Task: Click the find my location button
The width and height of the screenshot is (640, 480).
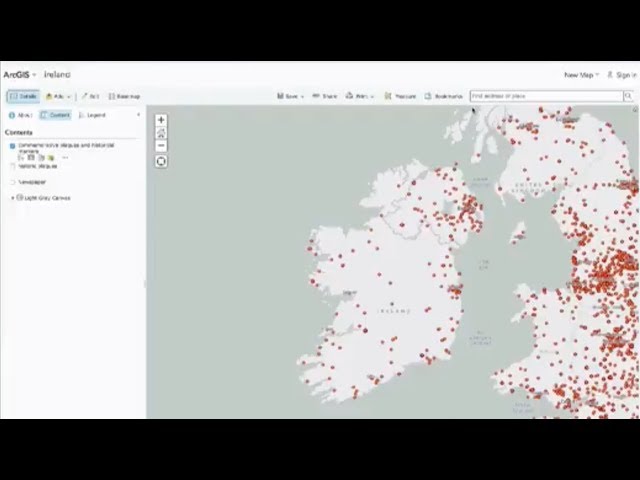Action: point(161,161)
